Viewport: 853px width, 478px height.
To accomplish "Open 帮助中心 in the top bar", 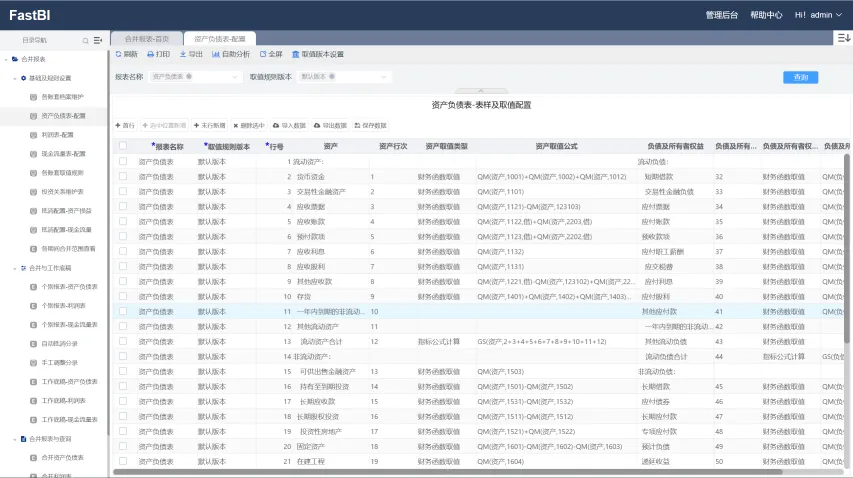I will [766, 15].
